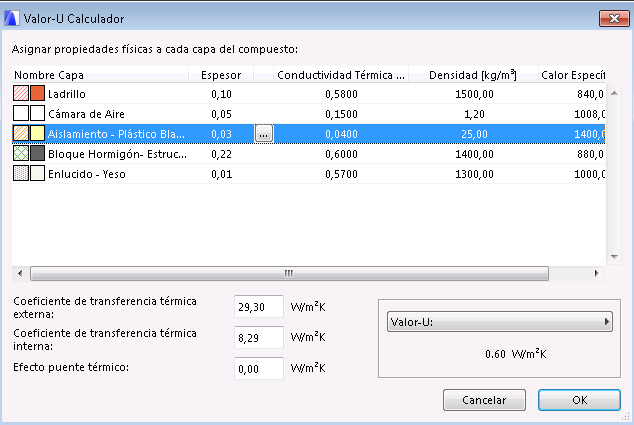Click the Ladrillo specific heat value
Screen dimensions: 634x425
(x=590, y=94)
